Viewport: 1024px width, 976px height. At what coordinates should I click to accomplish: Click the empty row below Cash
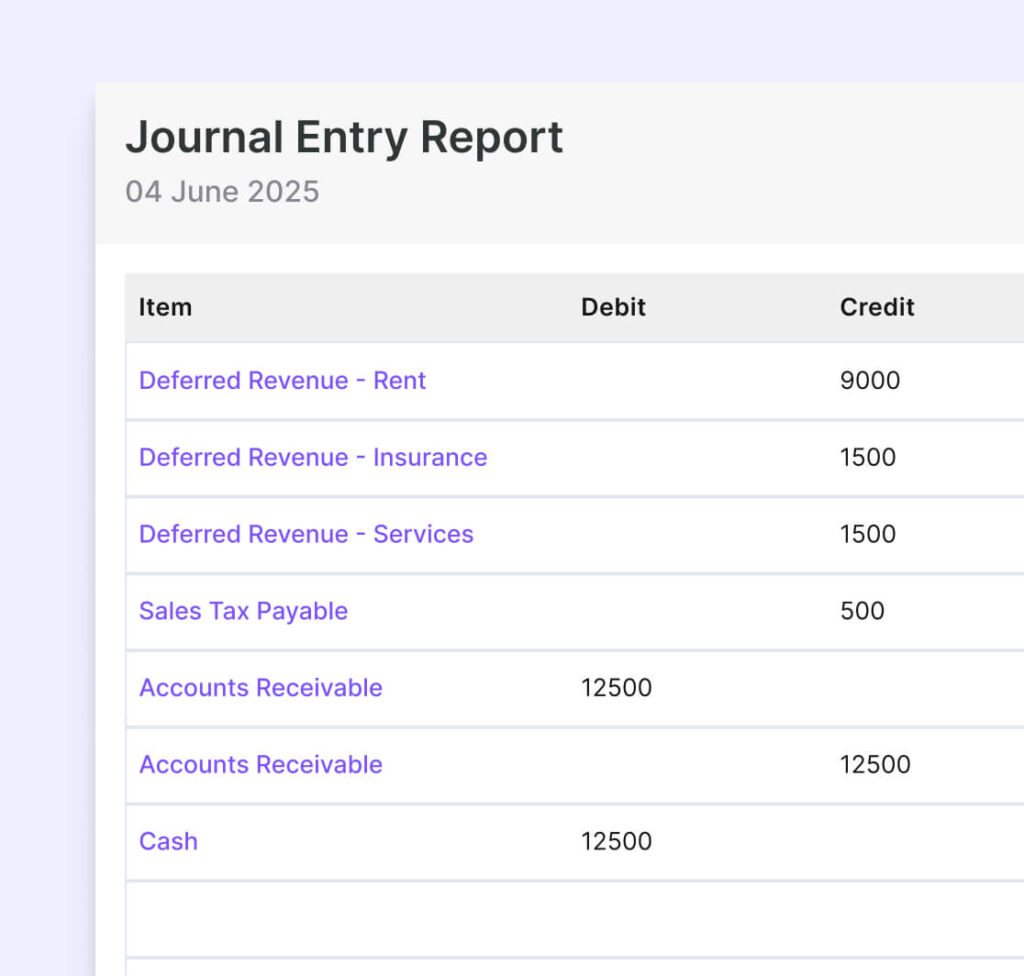pyautogui.click(x=575, y=919)
